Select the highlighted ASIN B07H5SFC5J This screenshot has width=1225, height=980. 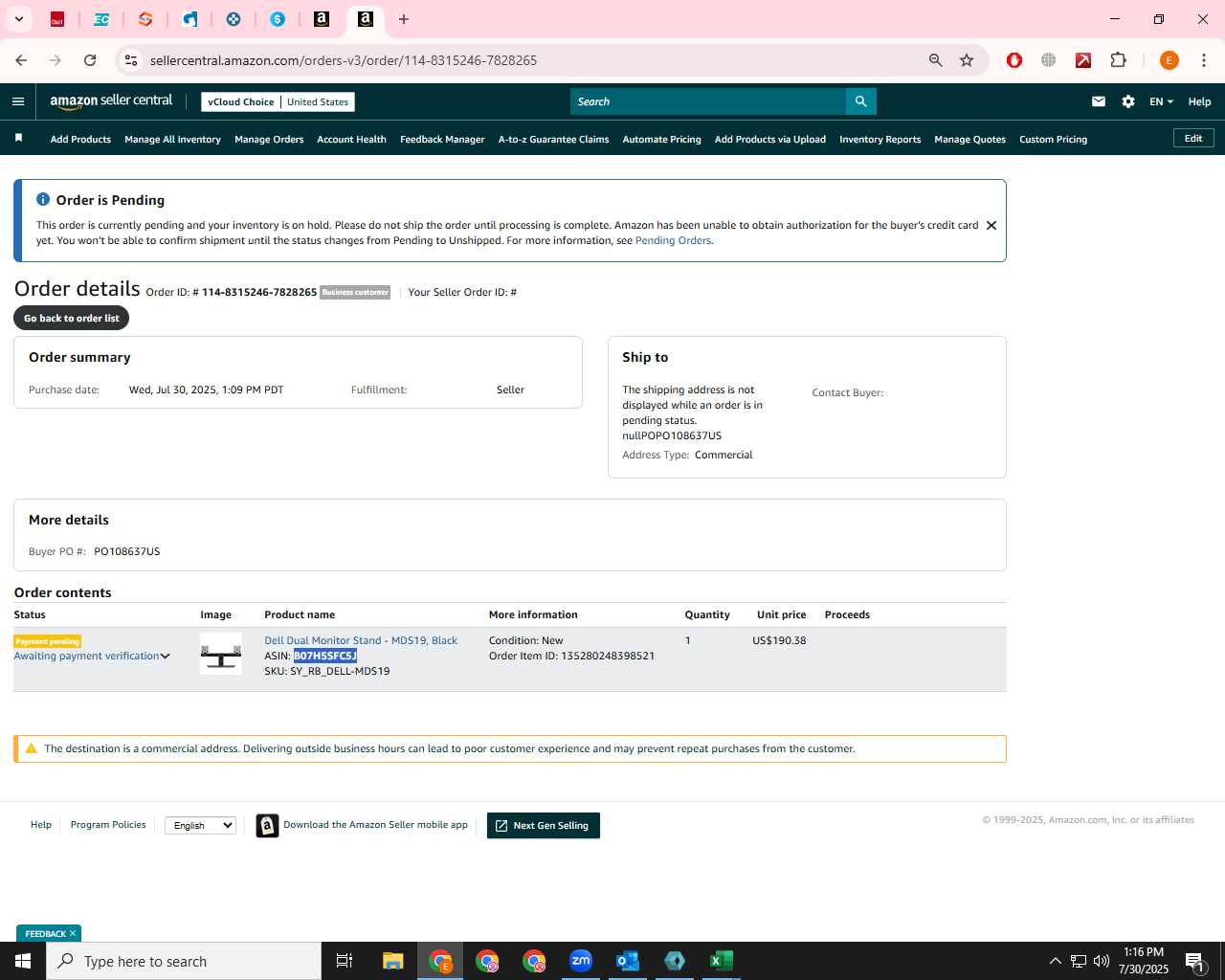coord(324,657)
